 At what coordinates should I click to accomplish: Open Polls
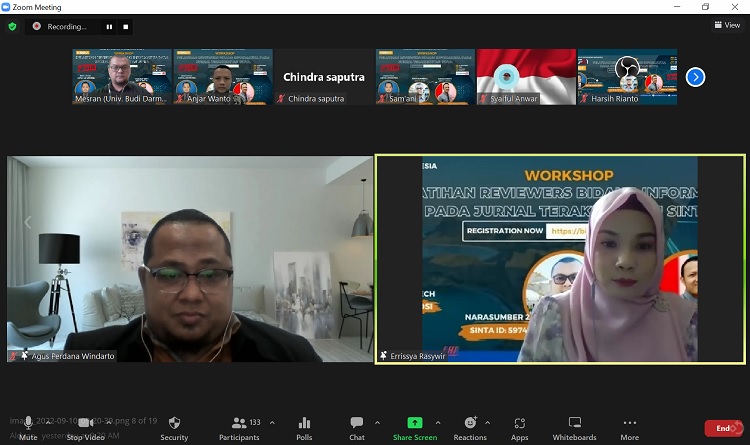coord(304,428)
